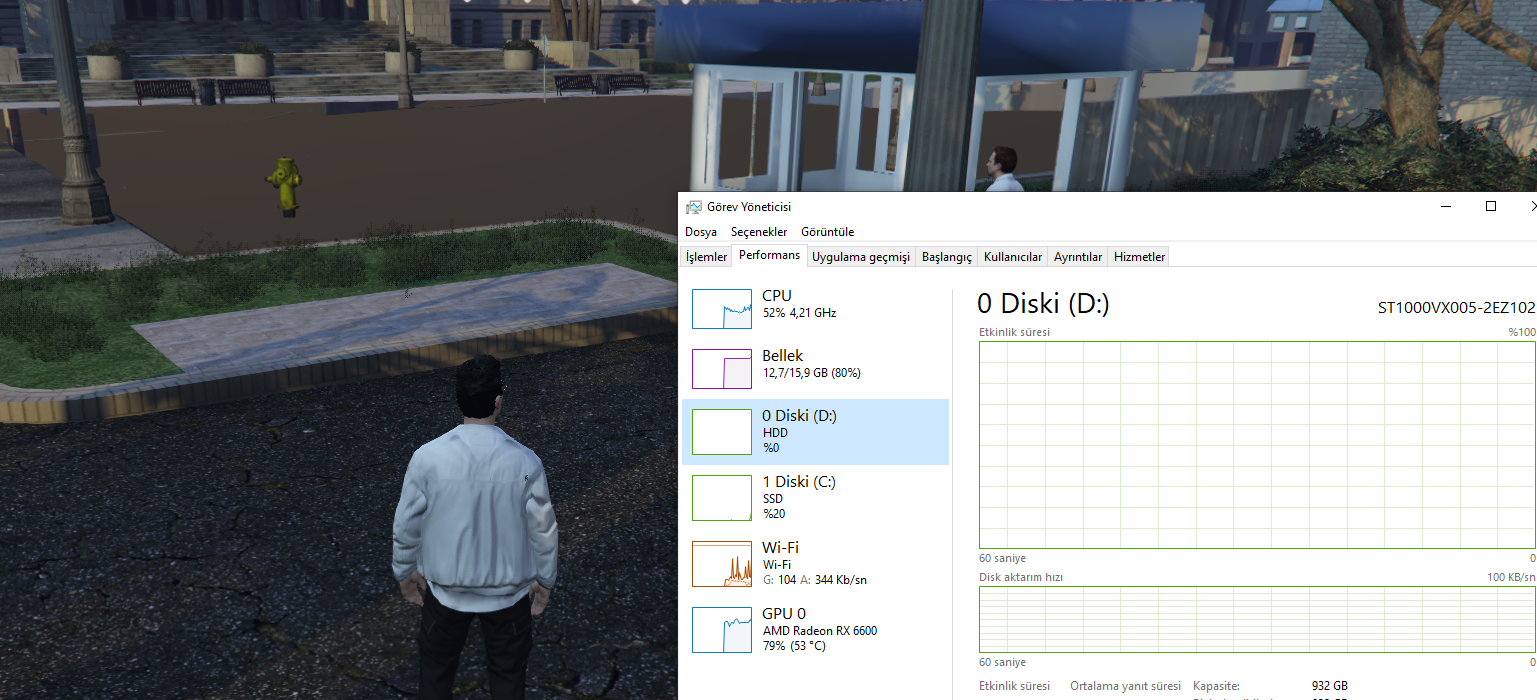Select the 0 Diski (D:) graph thumbnail
Screen dimensions: 1537x700
click(x=722, y=432)
